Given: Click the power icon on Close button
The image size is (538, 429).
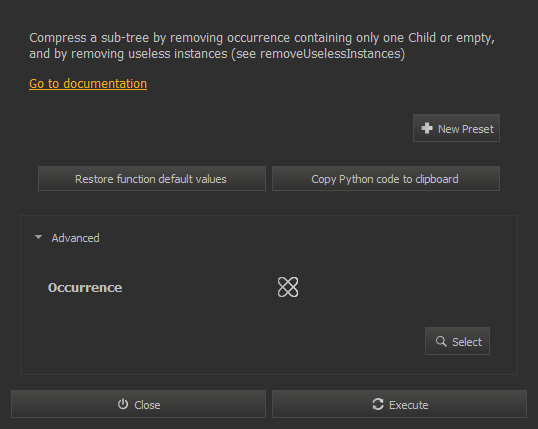Looking at the screenshot, I should coord(123,404).
